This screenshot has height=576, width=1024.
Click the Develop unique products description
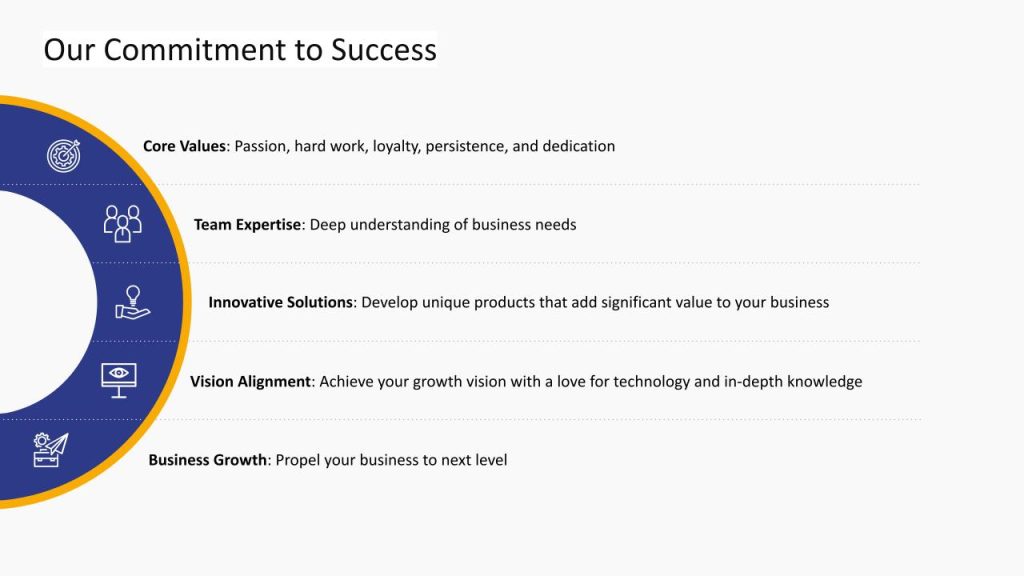[595, 302]
